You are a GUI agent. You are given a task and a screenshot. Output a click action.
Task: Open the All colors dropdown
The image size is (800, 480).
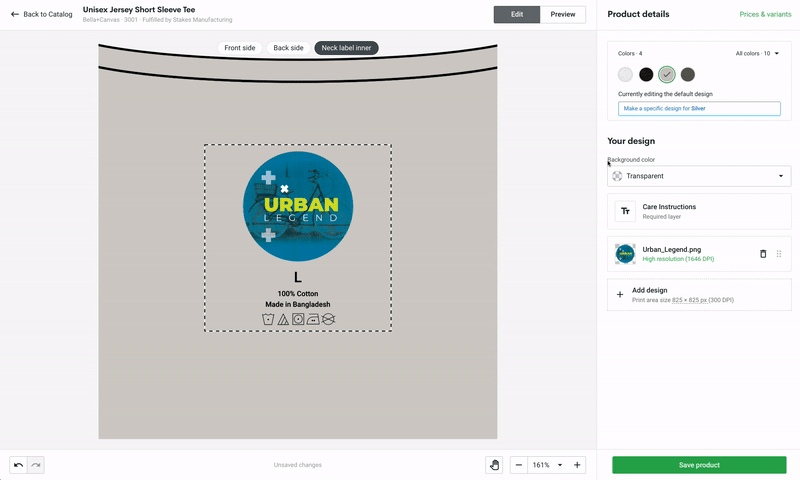point(757,53)
